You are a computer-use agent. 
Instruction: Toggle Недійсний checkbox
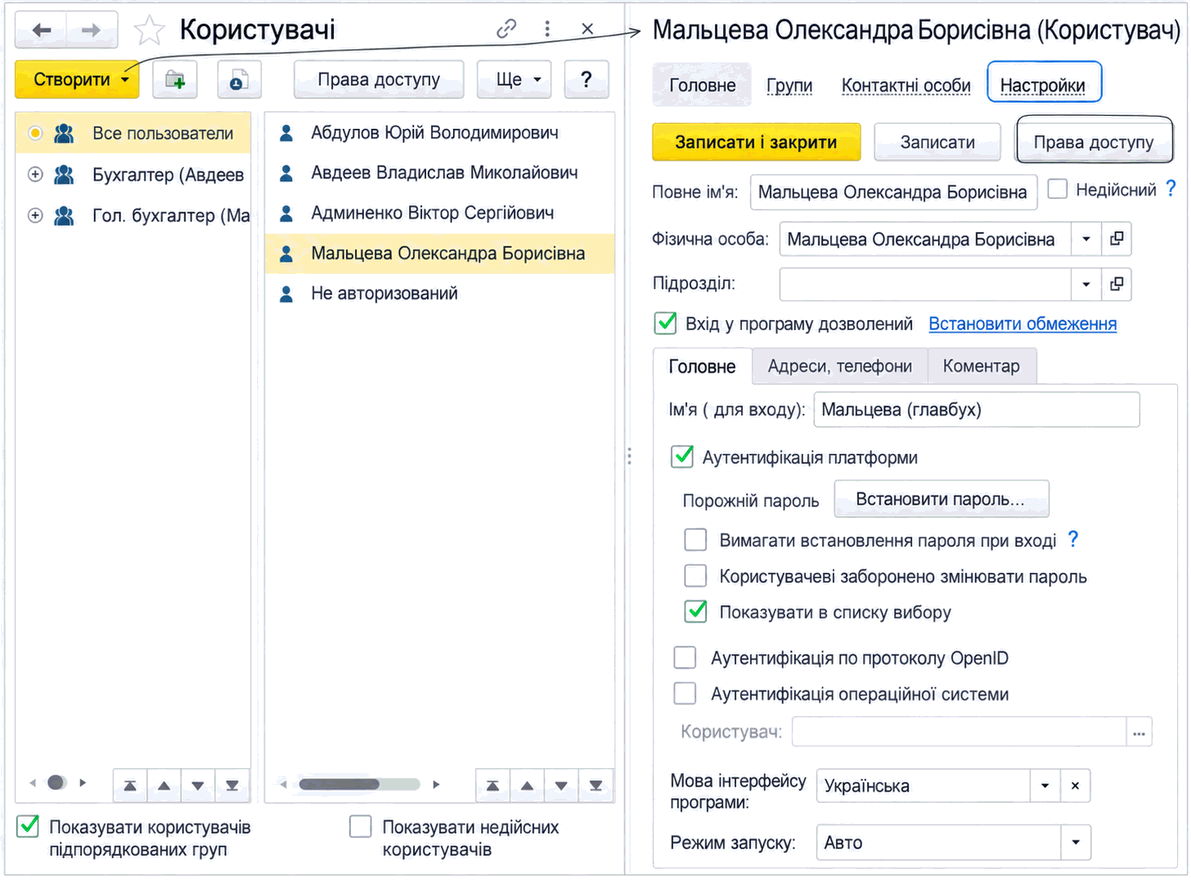click(x=1057, y=188)
